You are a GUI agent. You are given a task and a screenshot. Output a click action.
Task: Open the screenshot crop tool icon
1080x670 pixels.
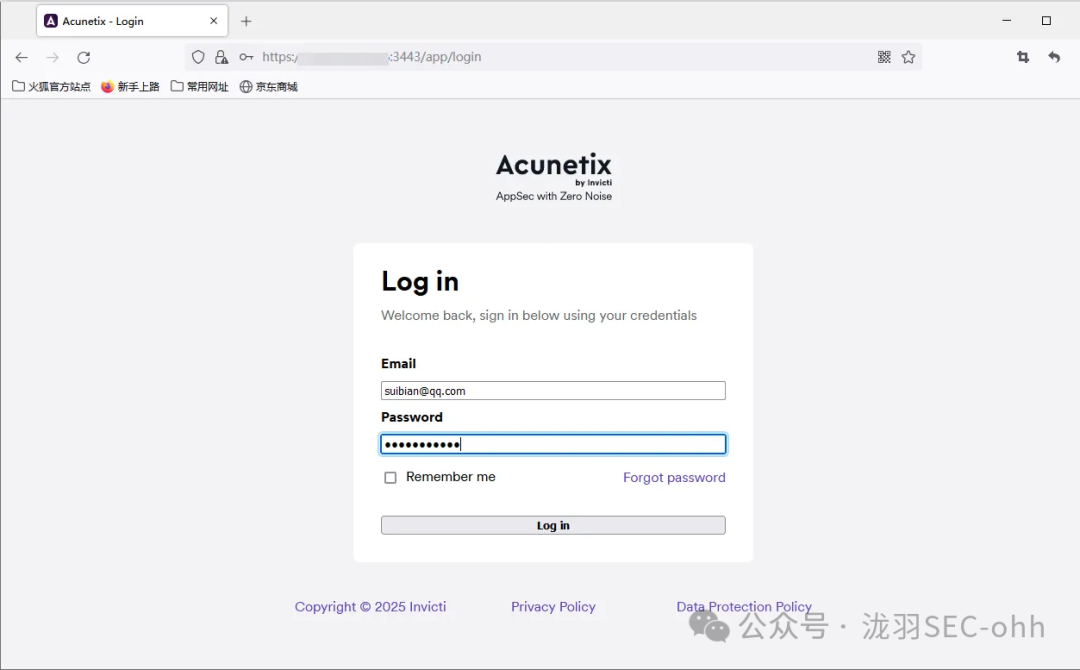click(x=1023, y=57)
